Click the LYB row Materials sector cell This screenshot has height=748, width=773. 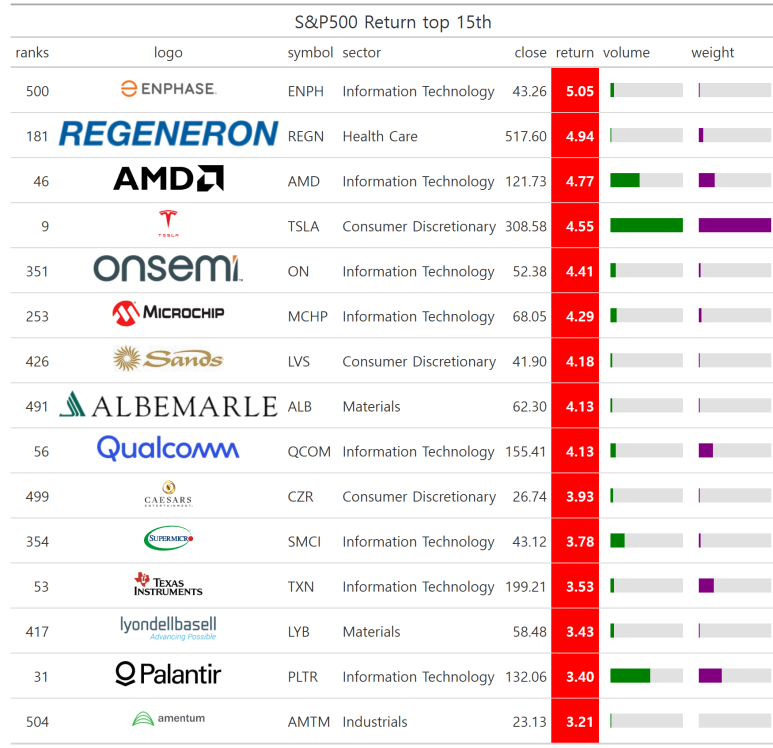pyautogui.click(x=371, y=632)
